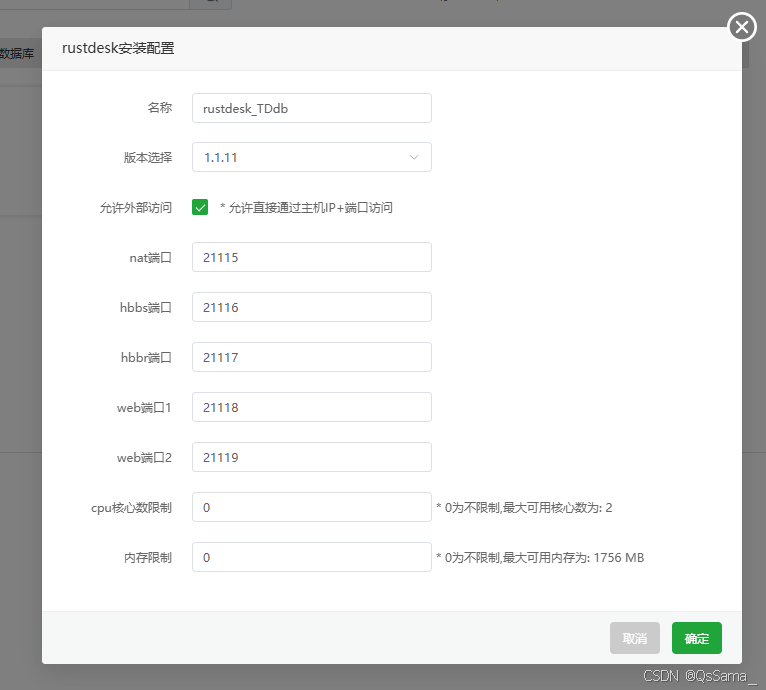Click the 版本选择 label
This screenshot has height=690, width=766.
[148, 157]
